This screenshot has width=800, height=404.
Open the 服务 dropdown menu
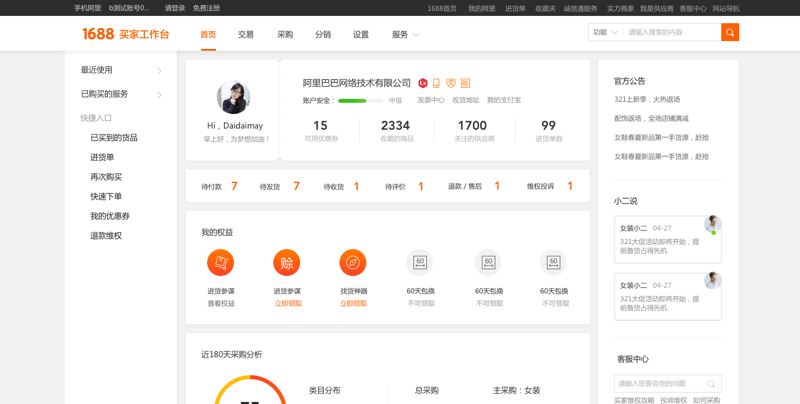pyautogui.click(x=405, y=35)
